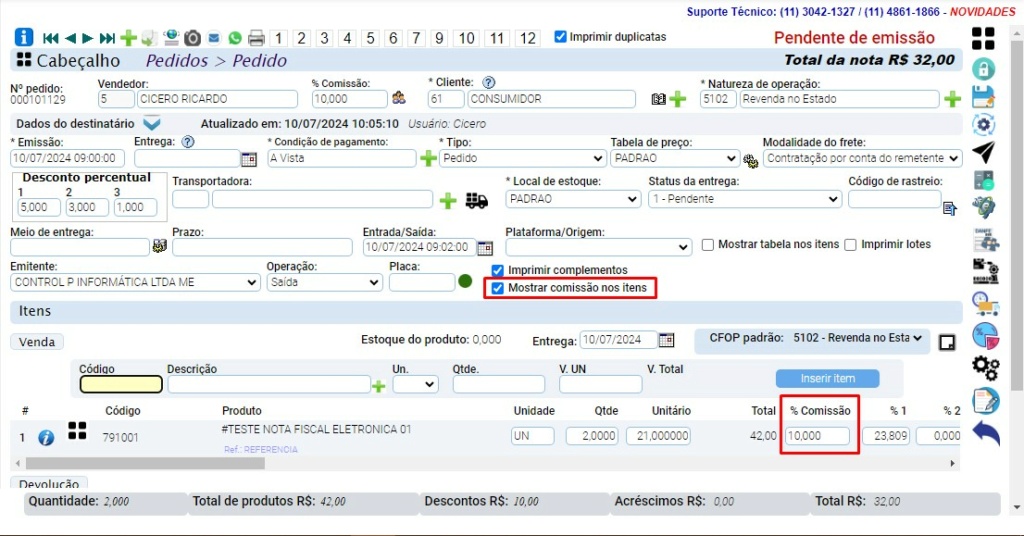Image resolution: width=1024 pixels, height=536 pixels.
Task: Click the item % Comissão field
Action: 817,436
